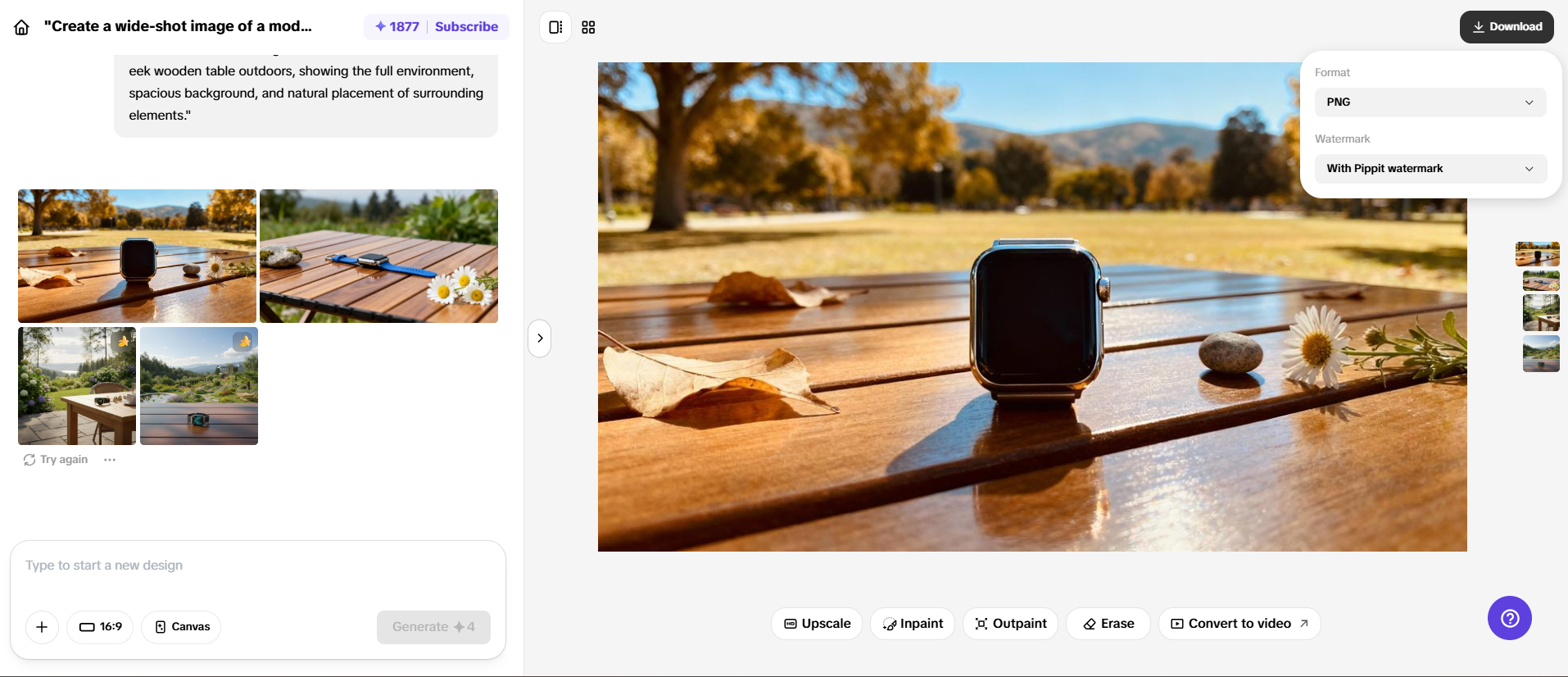The width and height of the screenshot is (1568, 677).
Task: Pick the third thumbnail in the side strip
Action: click(x=1541, y=313)
